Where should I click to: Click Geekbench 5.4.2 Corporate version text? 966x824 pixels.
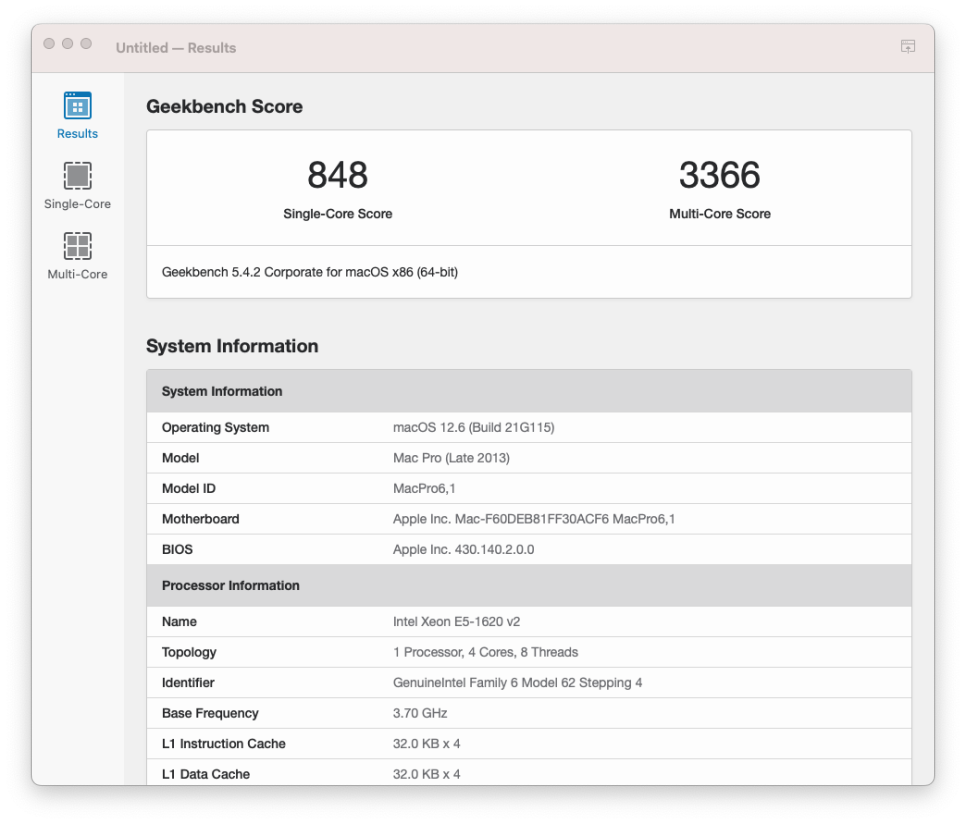click(x=310, y=272)
